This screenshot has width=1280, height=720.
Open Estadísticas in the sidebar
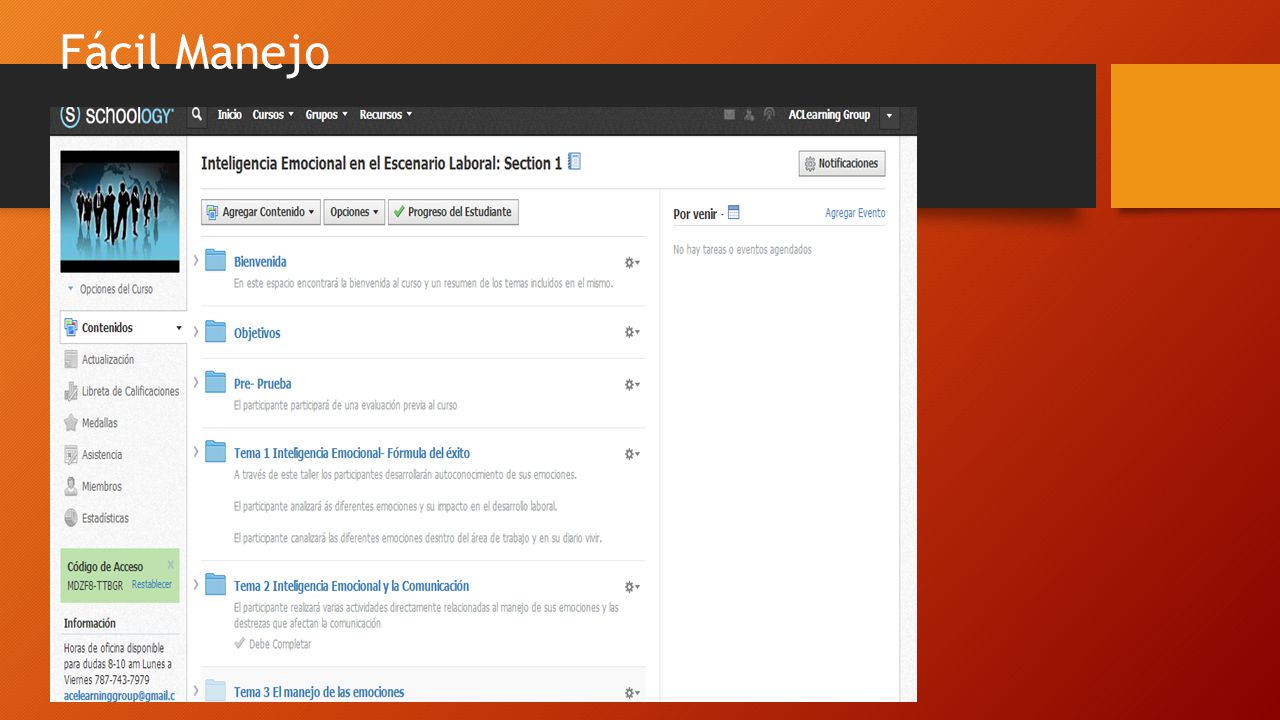[x=105, y=518]
